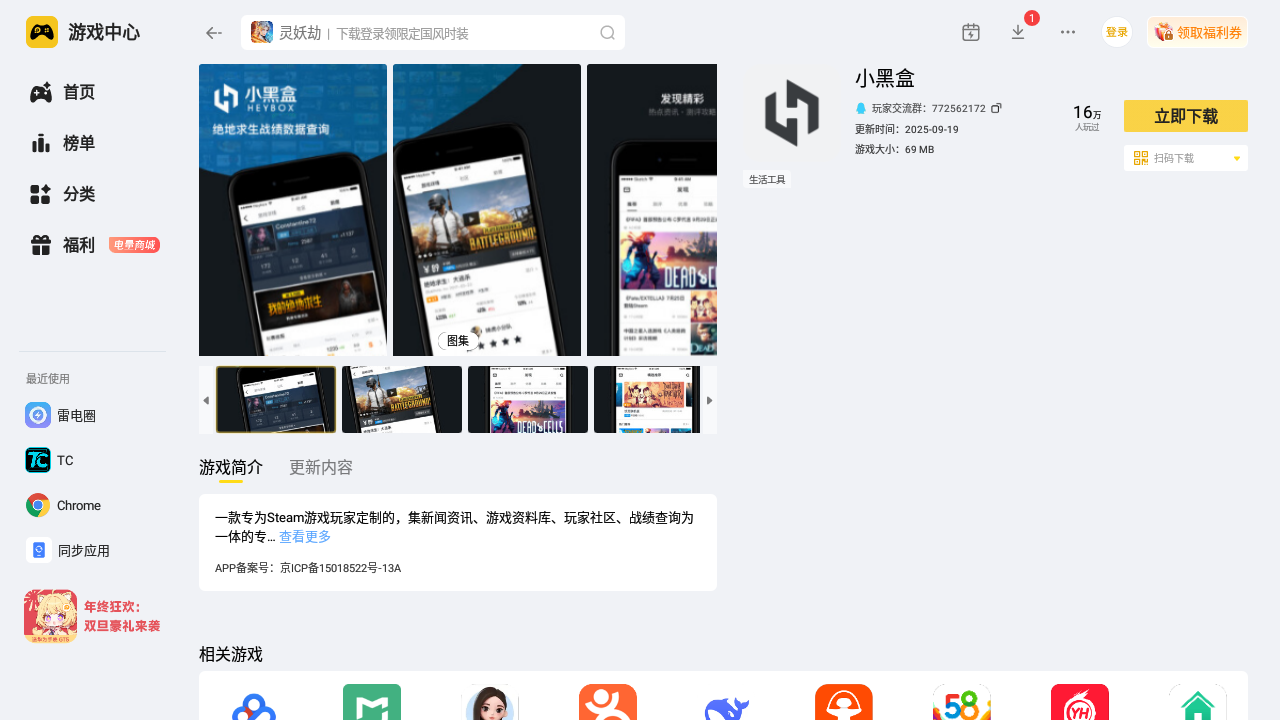Image resolution: width=1280 pixels, height=720 pixels.
Task: Copy the group number 772562172
Action: coord(996,108)
